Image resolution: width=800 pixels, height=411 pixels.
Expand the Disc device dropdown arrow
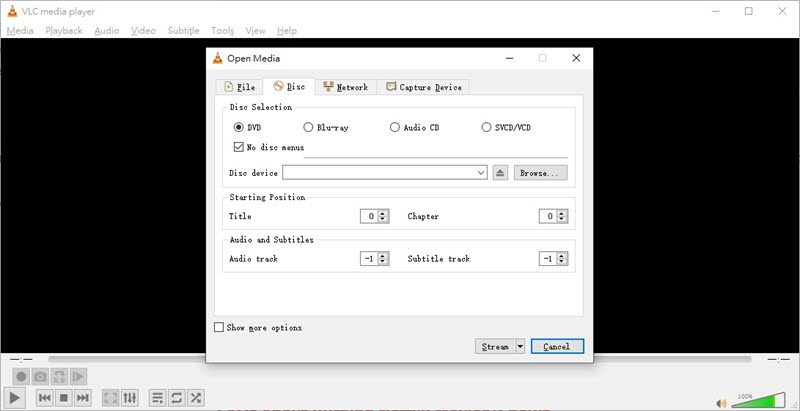(x=481, y=173)
